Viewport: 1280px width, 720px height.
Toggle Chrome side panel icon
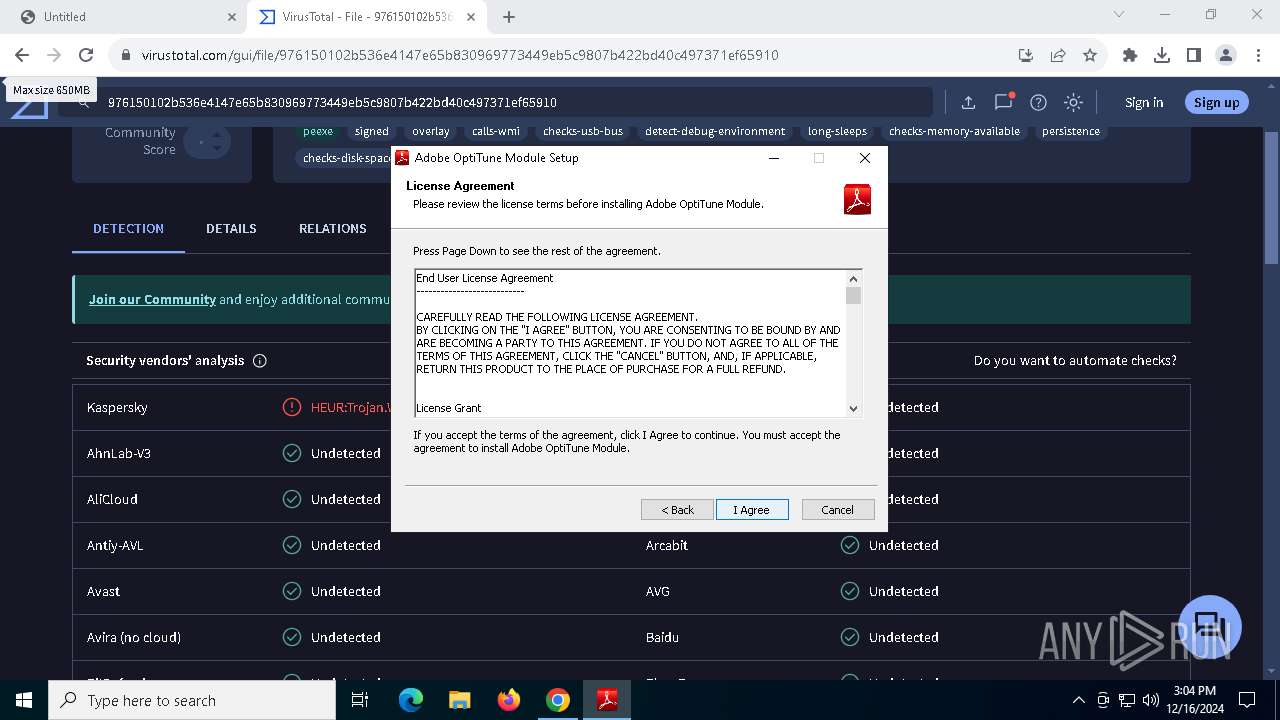(x=1194, y=55)
